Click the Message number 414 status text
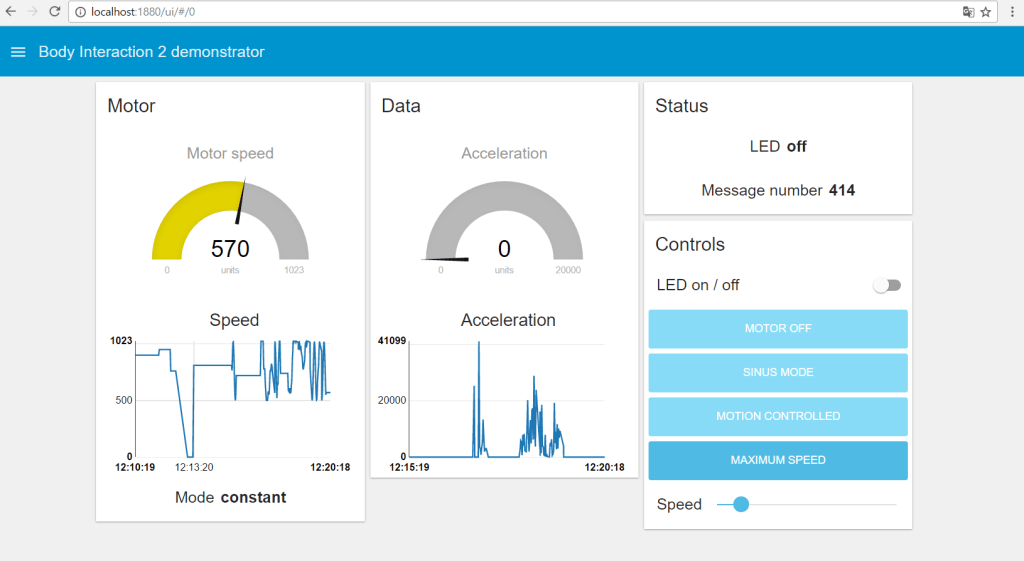The height and width of the screenshot is (561, 1024). click(x=778, y=190)
